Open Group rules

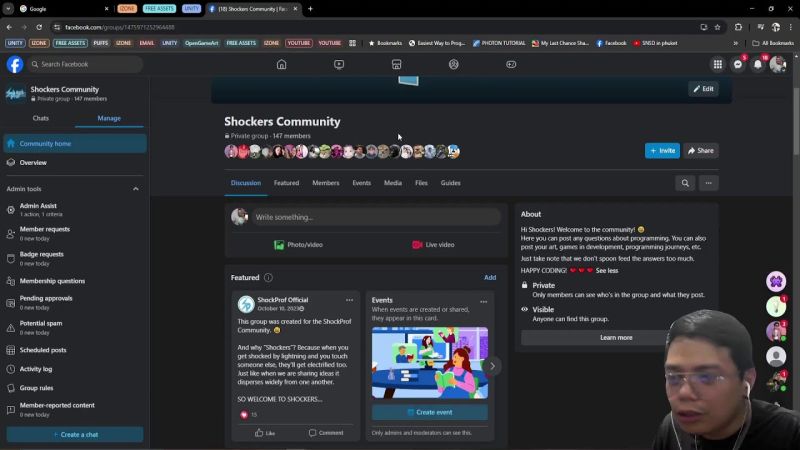pyautogui.click(x=75, y=388)
